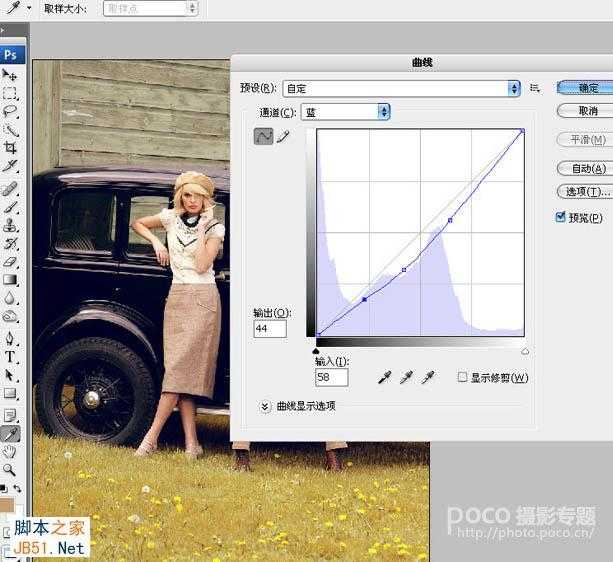Viewport: 613px width, 562px height.
Task: Select the Shape tool
Action: pyautogui.click(x=9, y=393)
